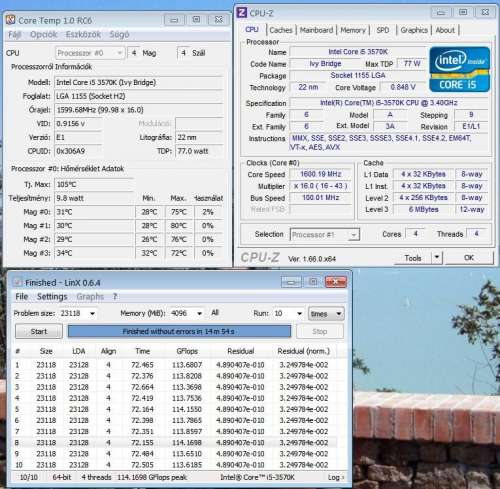The image size is (500, 489).
Task: Open the Settings menu in LinX
Action: pyautogui.click(x=52, y=296)
